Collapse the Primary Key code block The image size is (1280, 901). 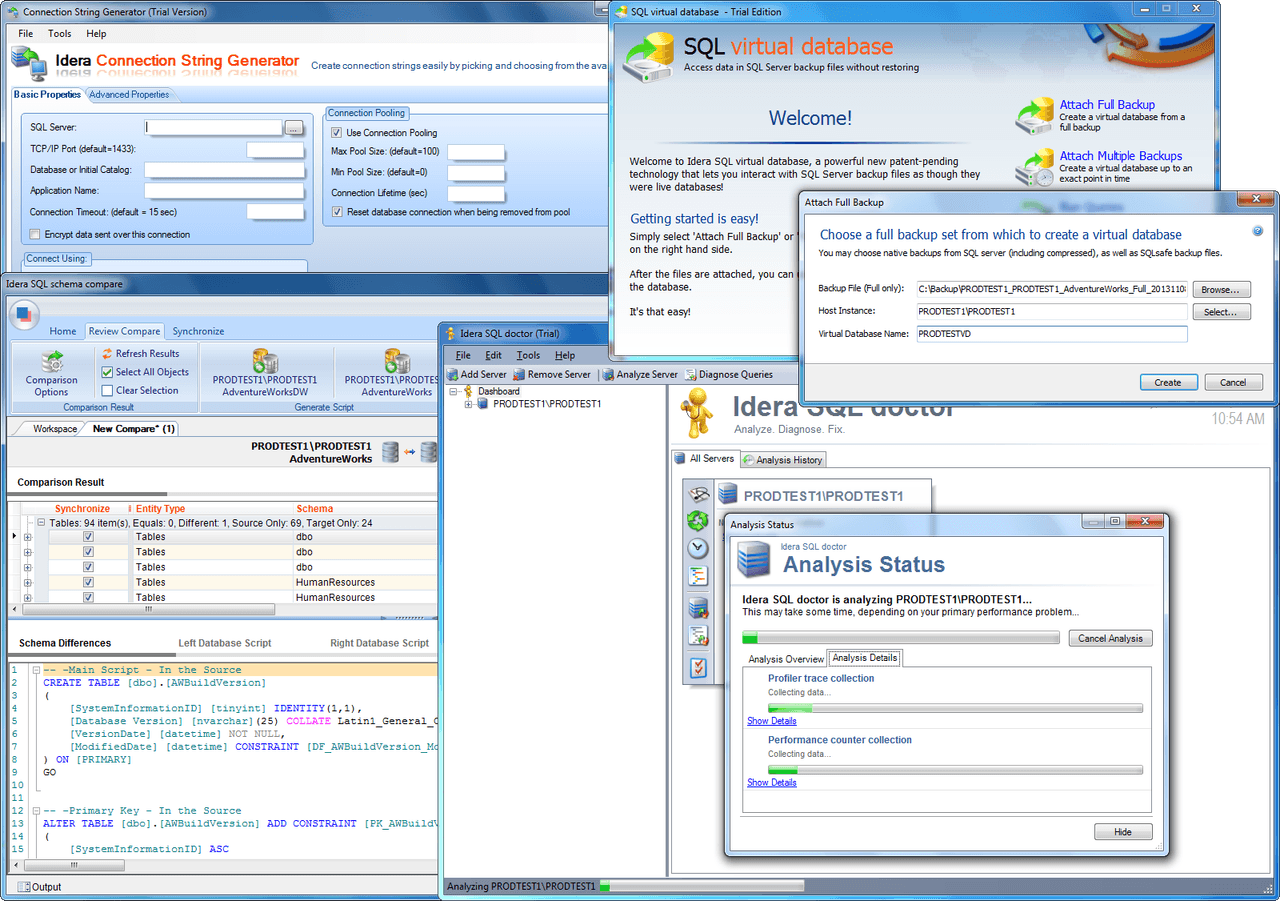pyautogui.click(x=36, y=811)
